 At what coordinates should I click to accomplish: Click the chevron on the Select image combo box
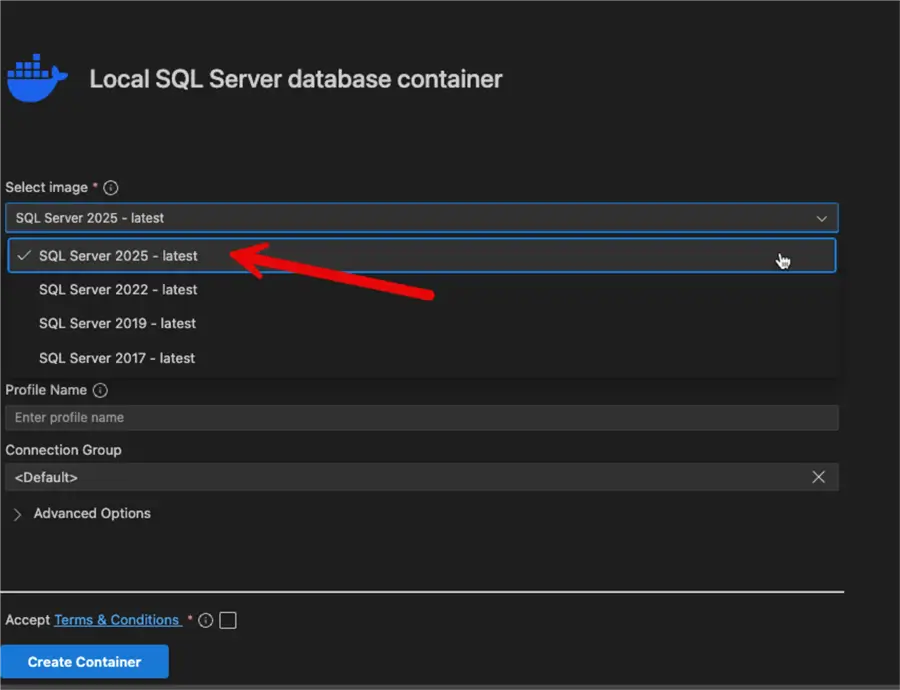pos(821,217)
